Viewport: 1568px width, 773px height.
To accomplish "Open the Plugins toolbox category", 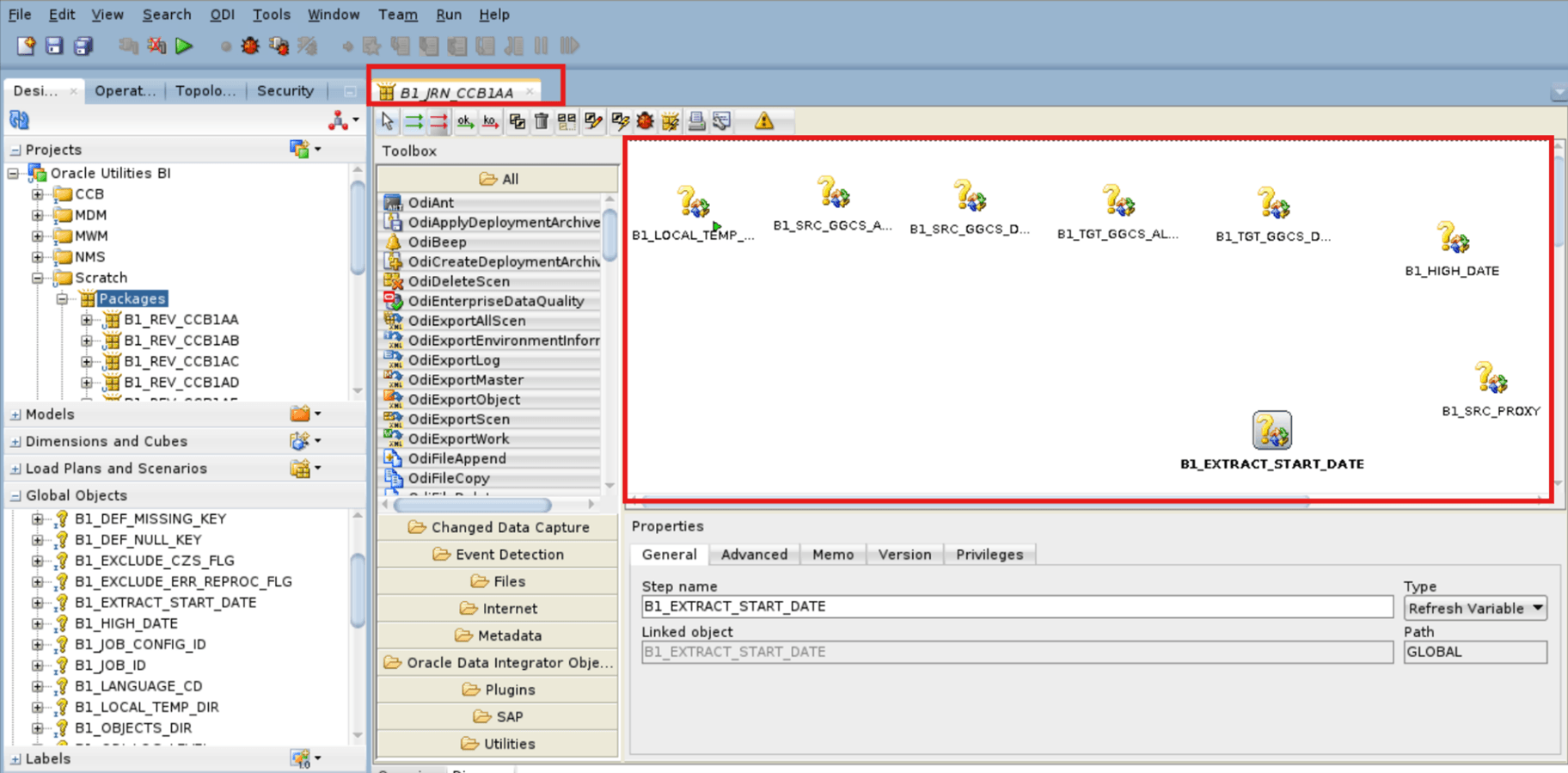I will coord(498,690).
